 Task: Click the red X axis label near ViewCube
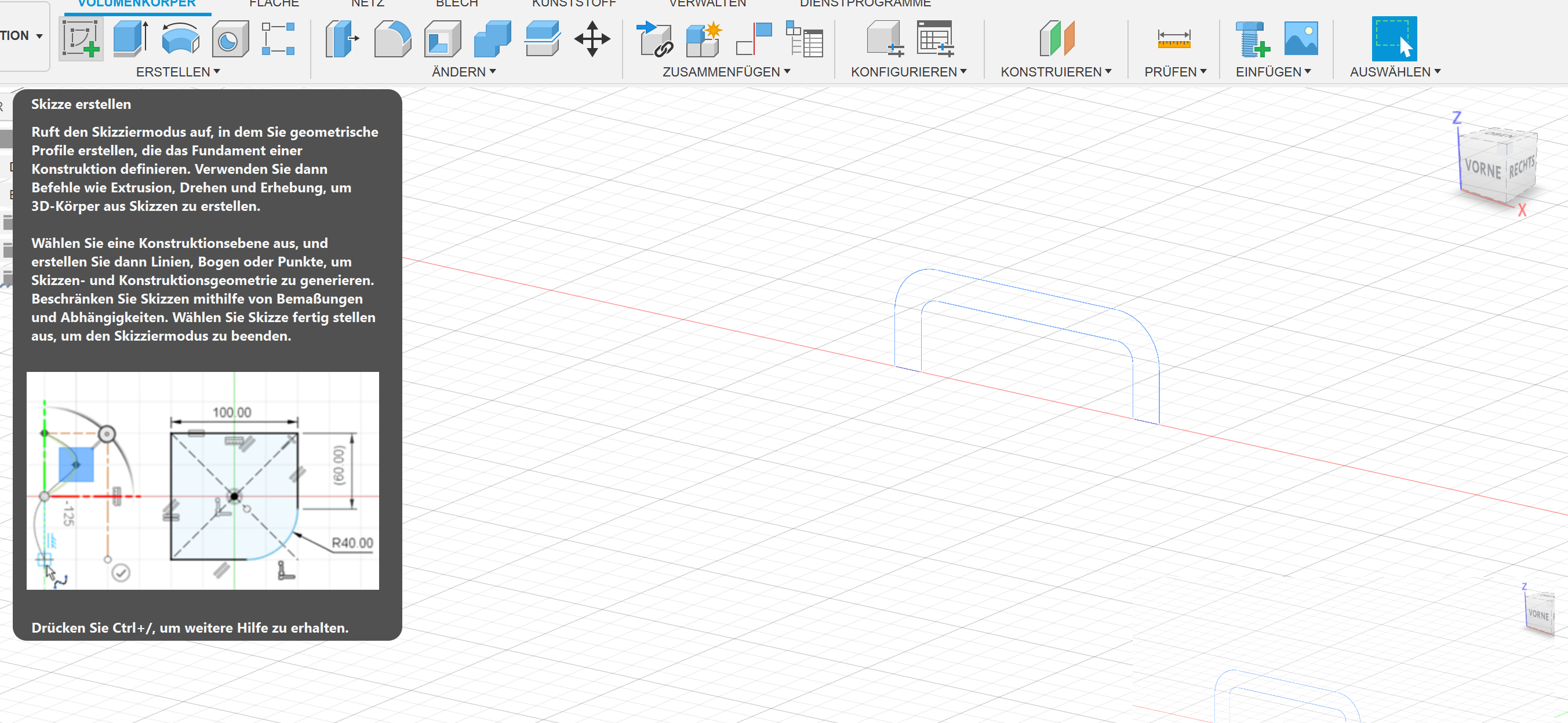[1522, 210]
